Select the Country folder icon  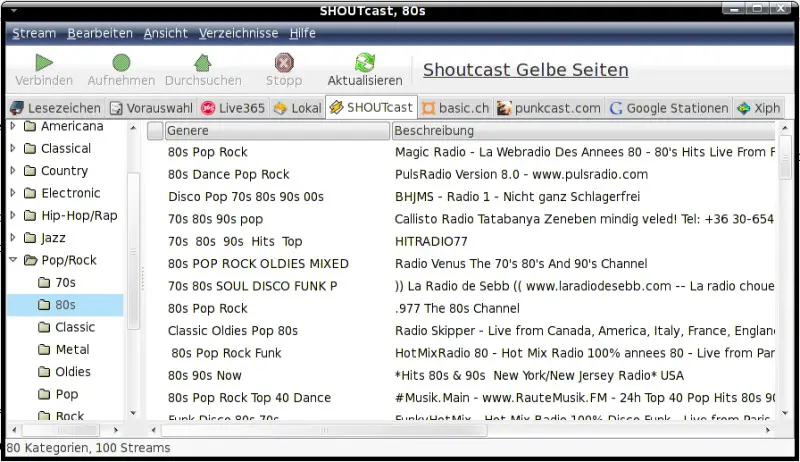[30, 171]
